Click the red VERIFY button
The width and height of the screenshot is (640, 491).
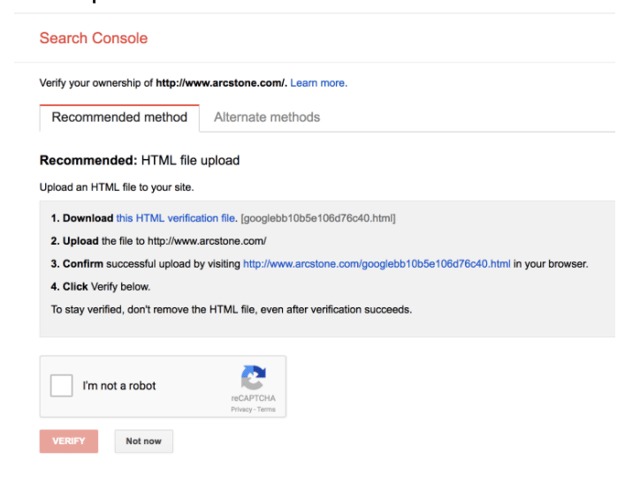[x=69, y=441]
